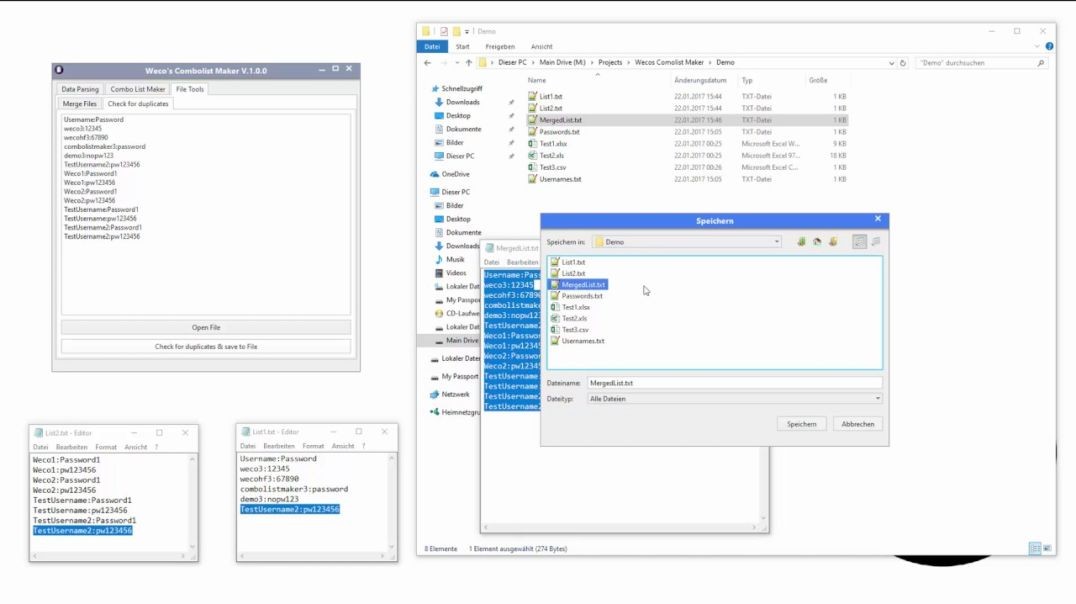Switch to list view icon in save dialog
The width and height of the screenshot is (1076, 604).
tap(859, 242)
